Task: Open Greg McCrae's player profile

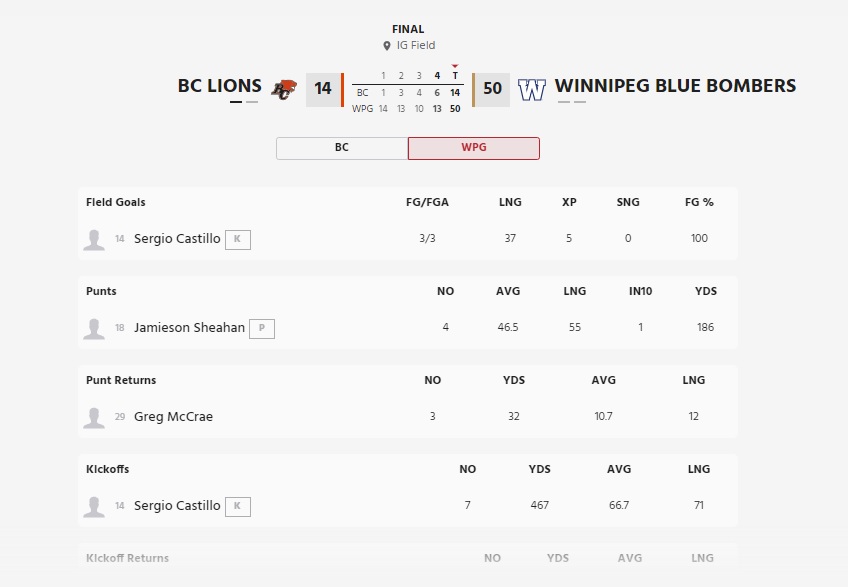Action: [x=173, y=417]
